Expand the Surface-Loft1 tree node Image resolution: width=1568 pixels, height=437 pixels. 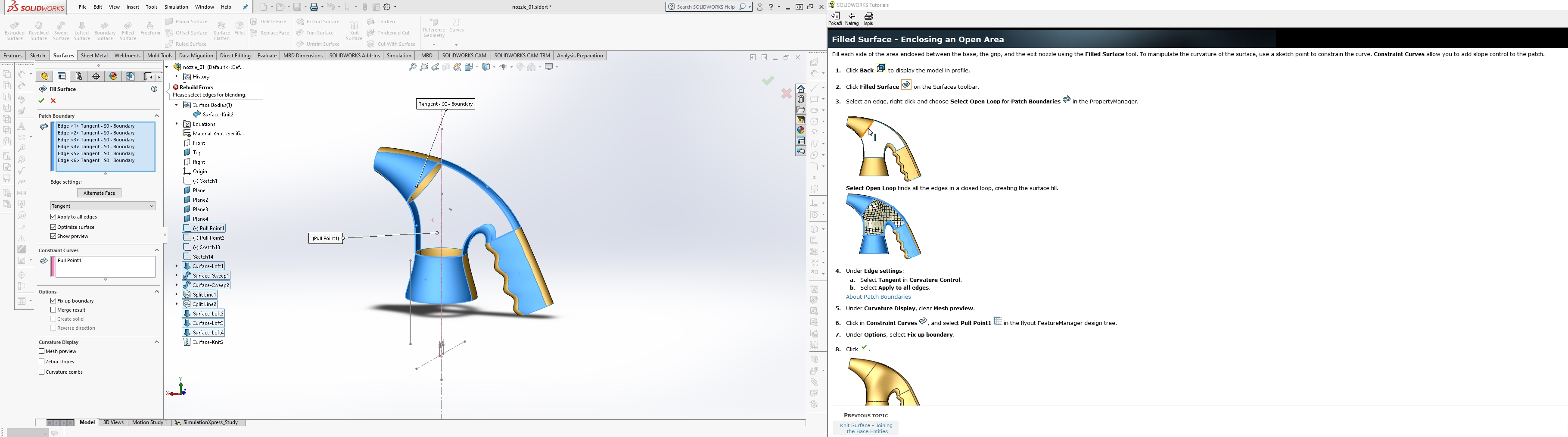click(177, 266)
